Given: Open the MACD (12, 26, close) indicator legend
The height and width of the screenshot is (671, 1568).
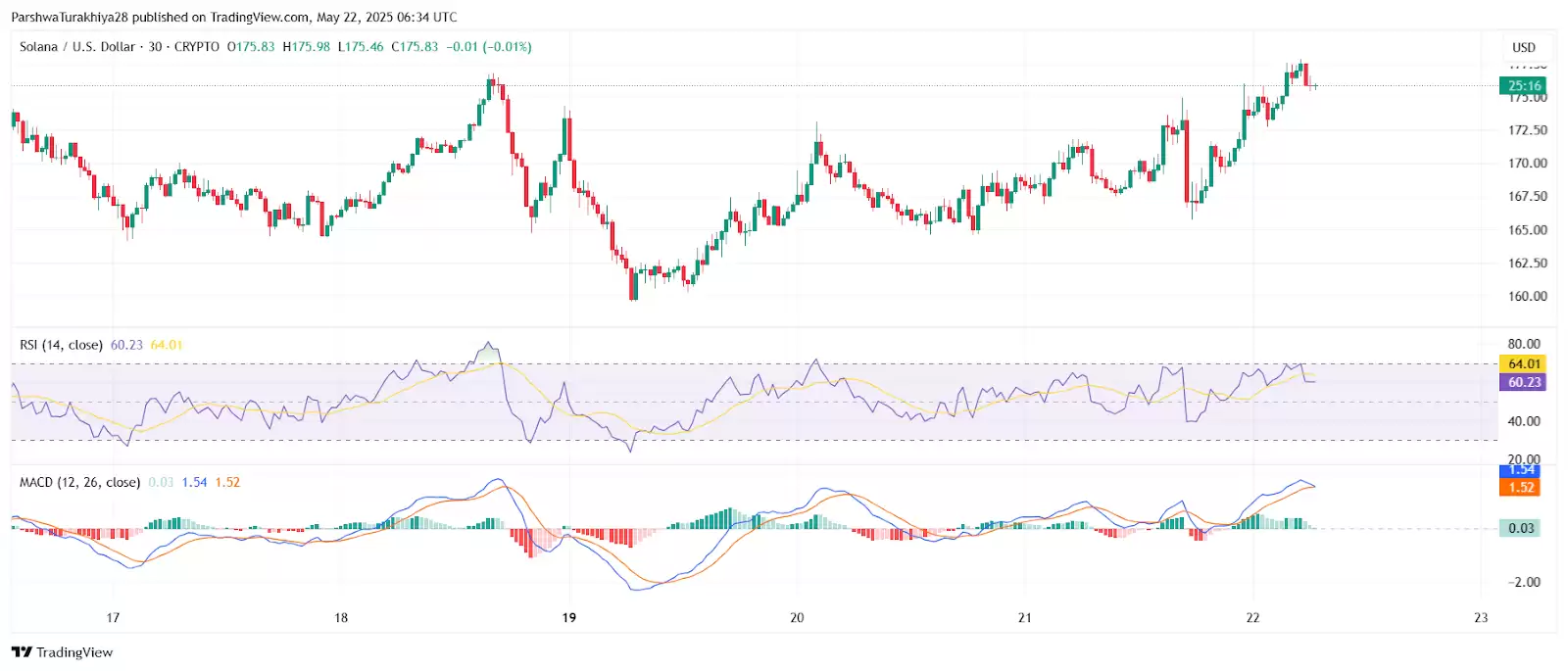Looking at the screenshot, I should 79,482.
